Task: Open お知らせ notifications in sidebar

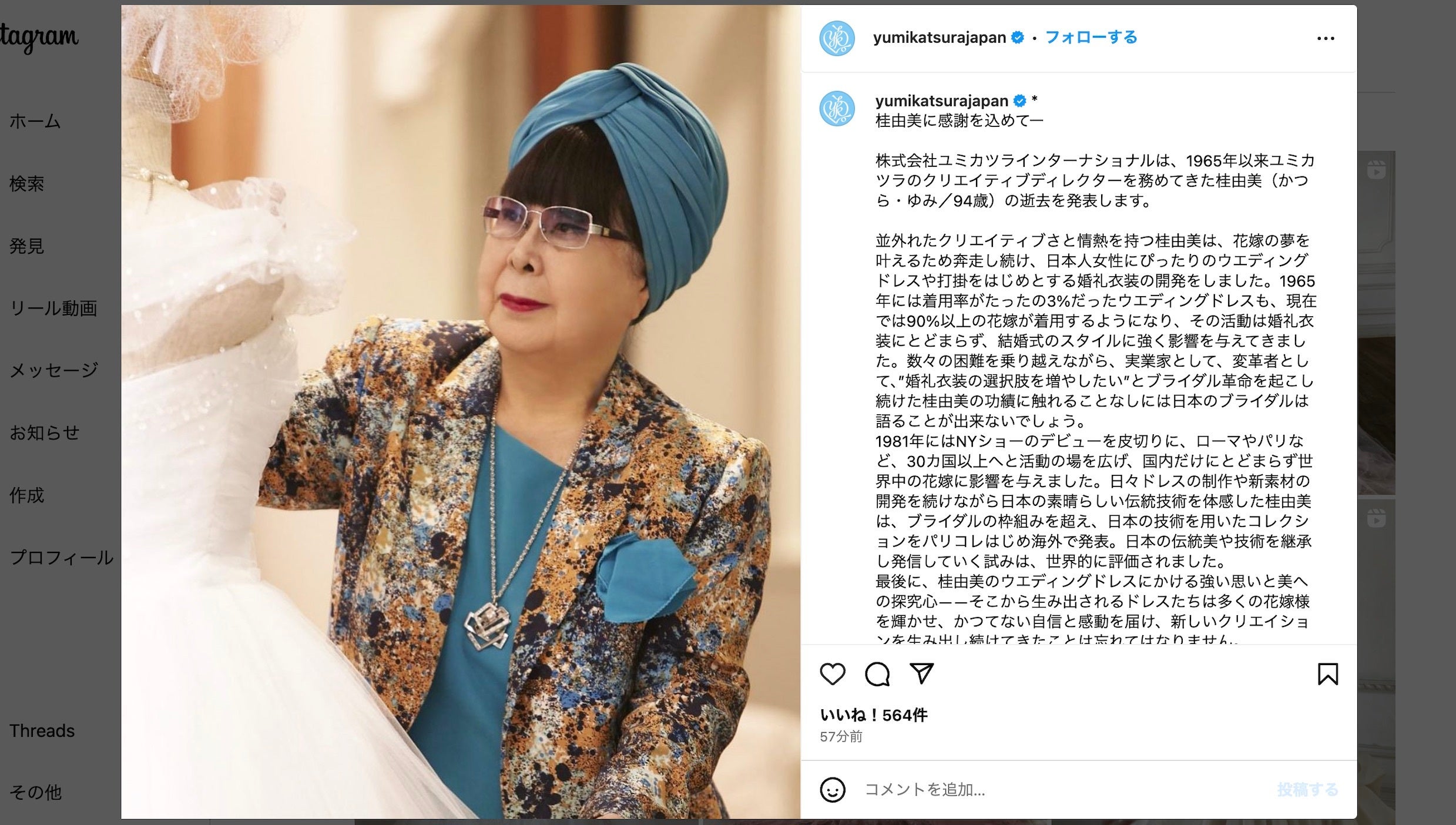Action: coord(45,432)
